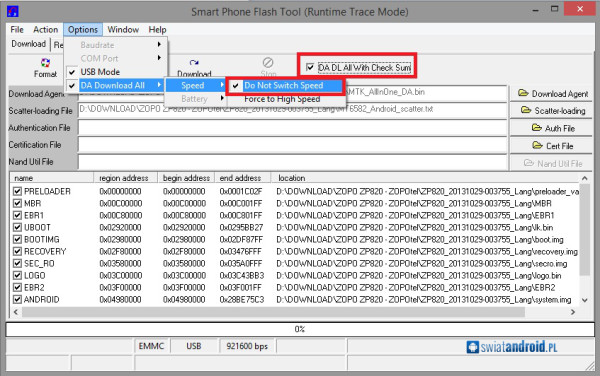Click the Certification File input field
Screen dimensions: 600x376
(x=292, y=145)
